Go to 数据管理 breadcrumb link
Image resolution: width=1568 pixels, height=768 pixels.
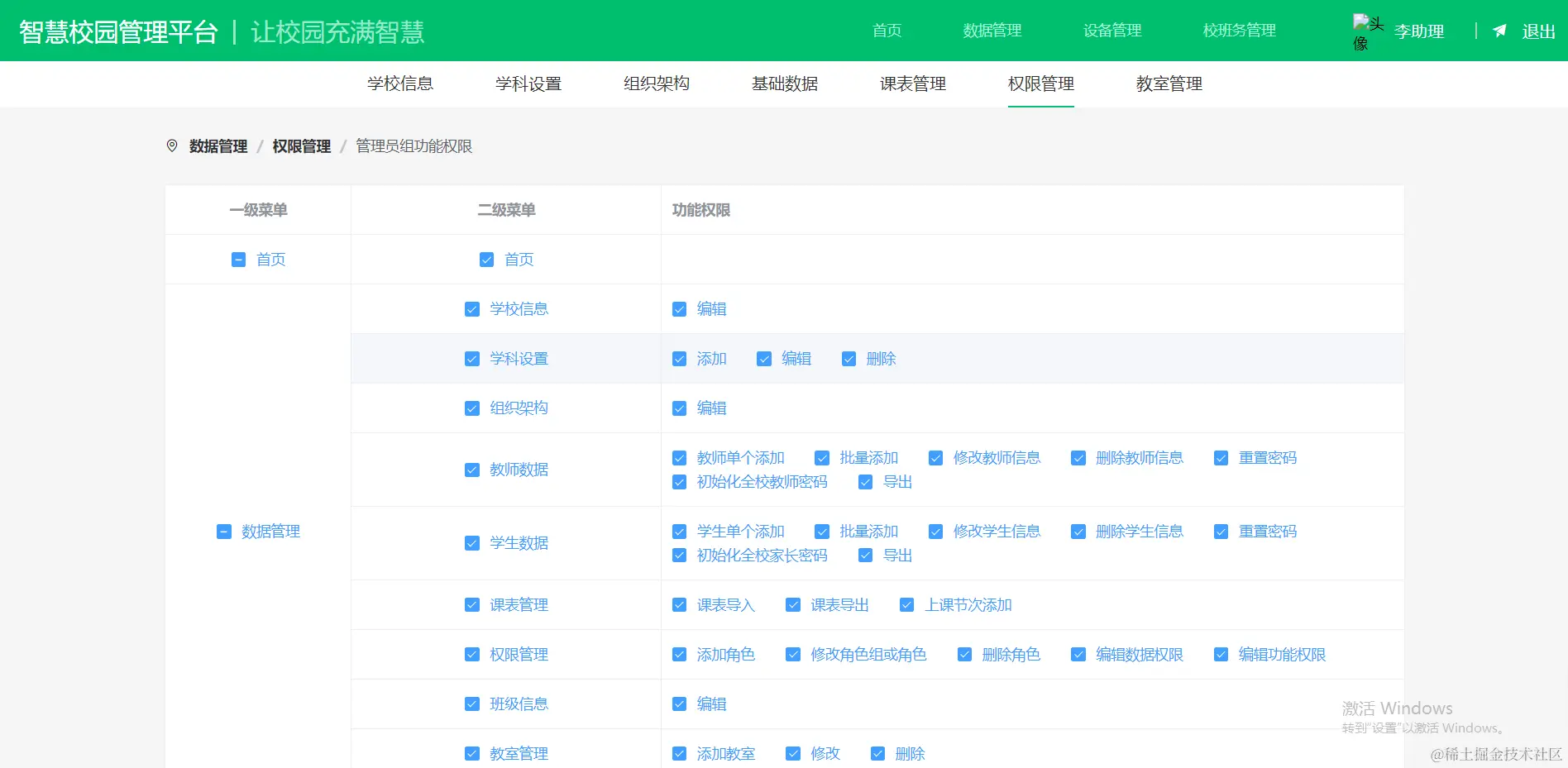(218, 146)
